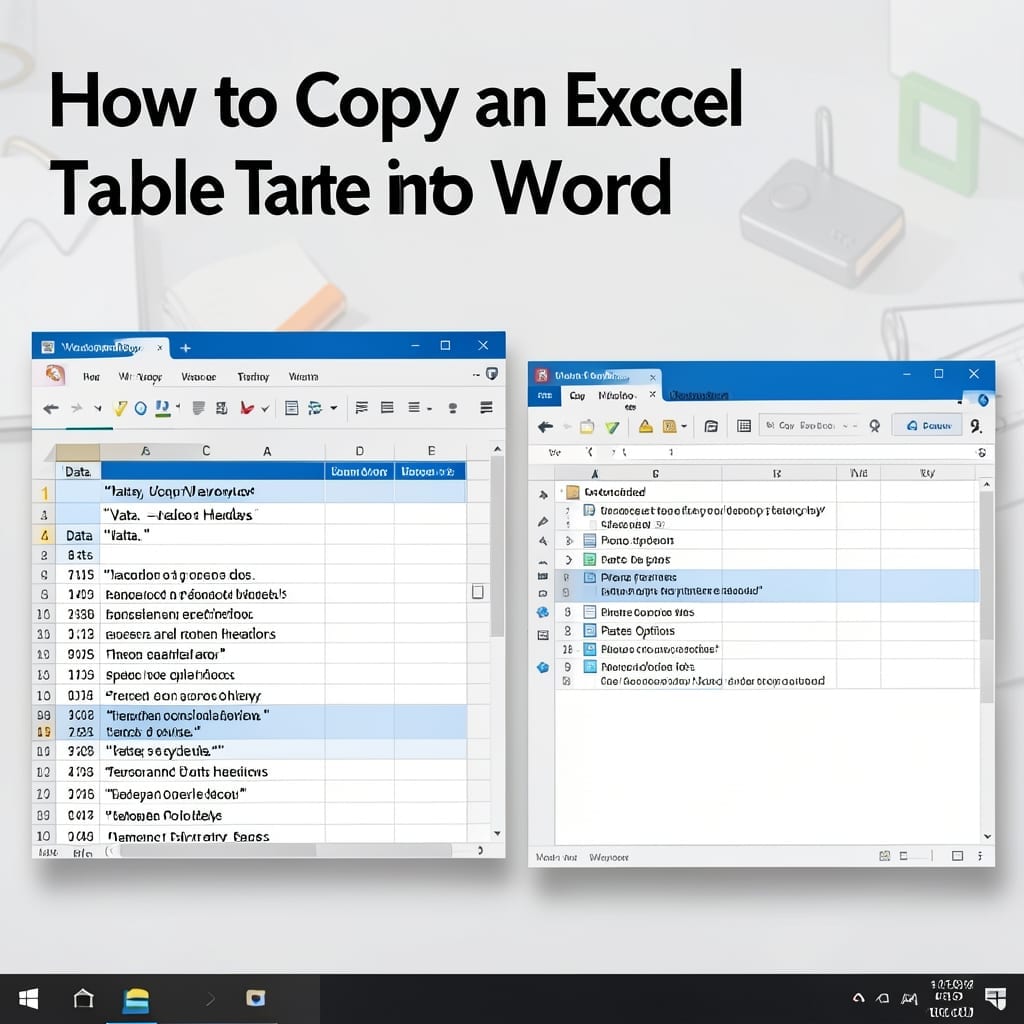Open the combo box in the right window toolbar

[810, 426]
